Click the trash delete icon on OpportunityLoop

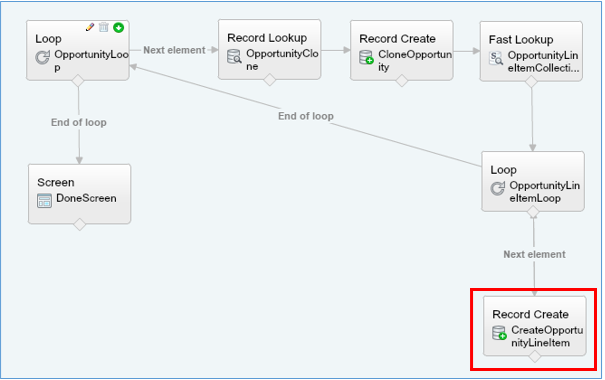(x=104, y=27)
